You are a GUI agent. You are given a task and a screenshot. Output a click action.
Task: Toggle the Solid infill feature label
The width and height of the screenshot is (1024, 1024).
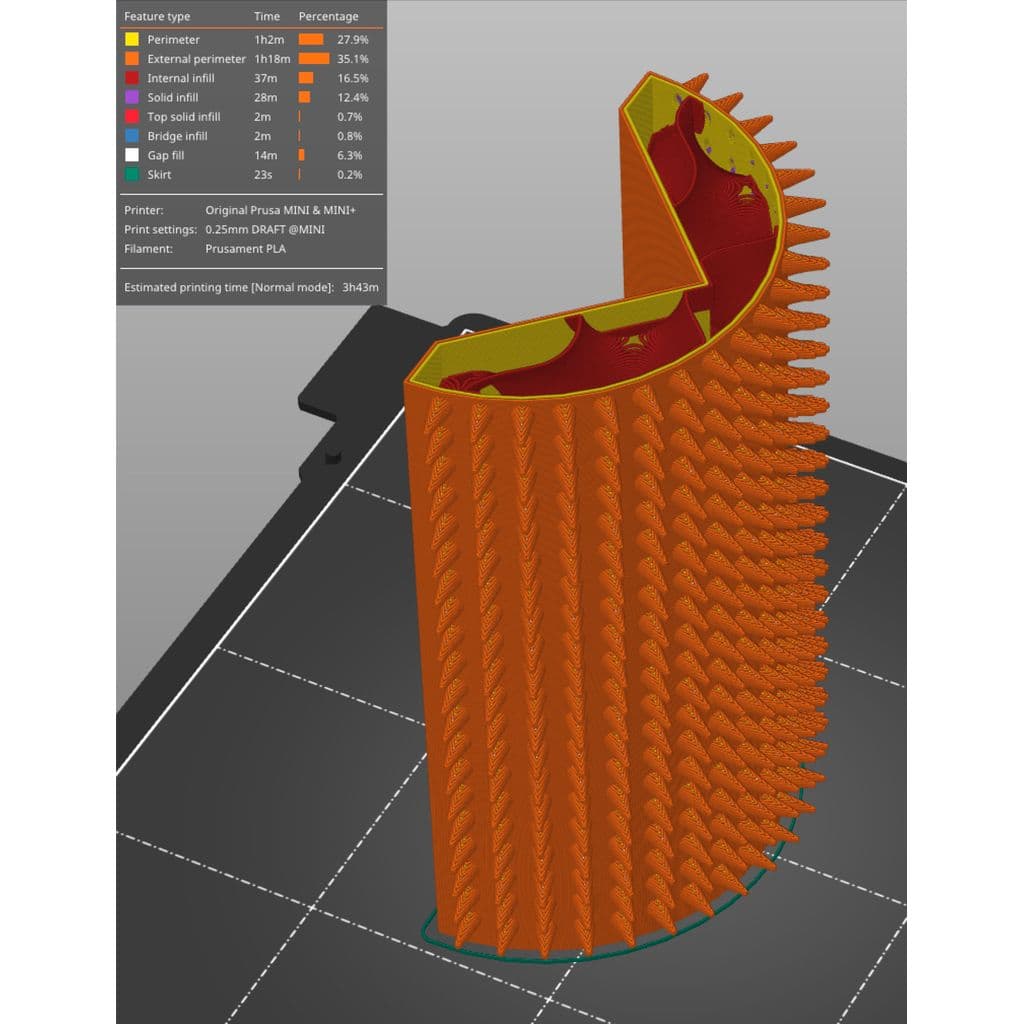click(172, 97)
